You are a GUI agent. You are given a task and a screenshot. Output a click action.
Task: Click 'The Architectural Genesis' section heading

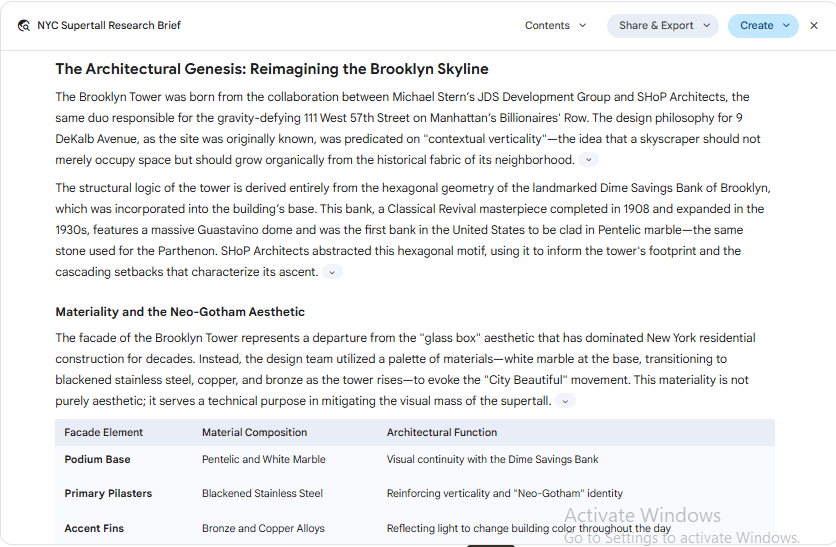[x=272, y=69]
